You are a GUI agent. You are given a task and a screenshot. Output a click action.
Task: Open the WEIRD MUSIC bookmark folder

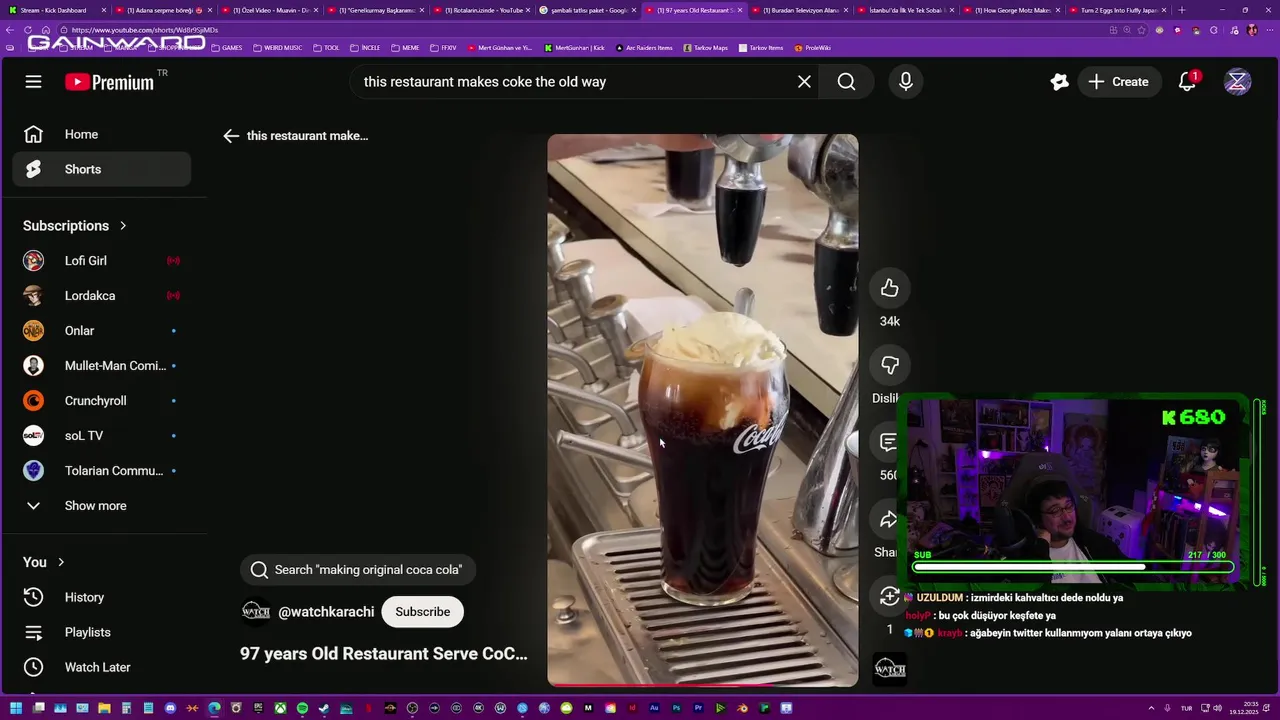point(278,48)
